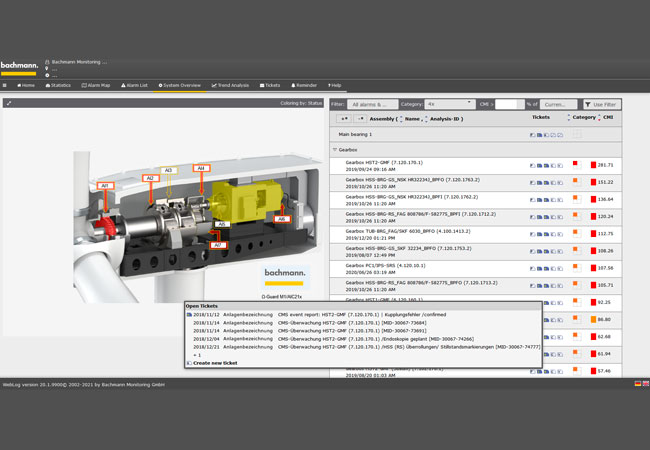Select sensor label A/5 on the turbine

tap(222, 224)
